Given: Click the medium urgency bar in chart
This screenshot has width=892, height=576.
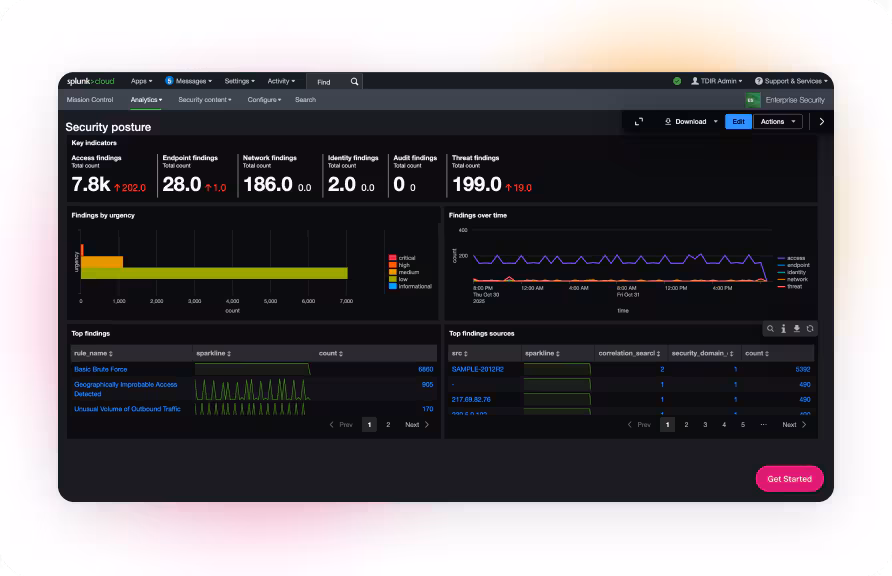Looking at the screenshot, I should click(102, 262).
